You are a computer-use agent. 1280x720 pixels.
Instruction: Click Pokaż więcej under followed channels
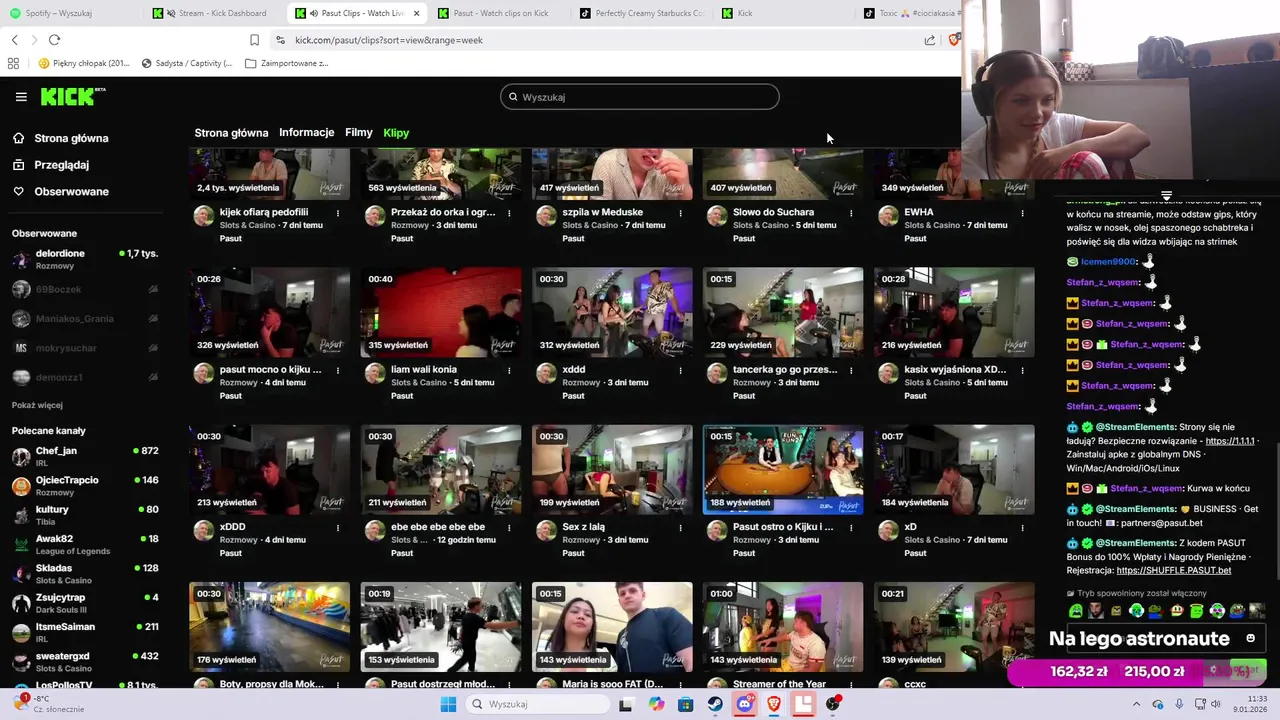37,405
